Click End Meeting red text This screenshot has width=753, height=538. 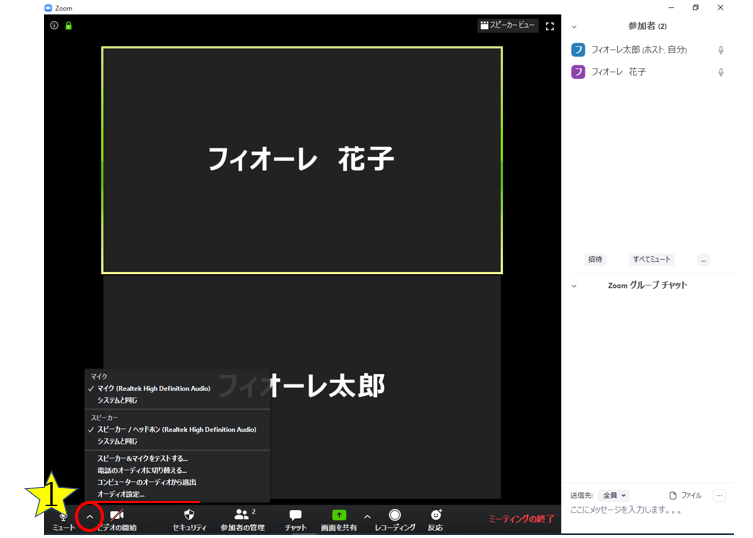[x=522, y=519]
